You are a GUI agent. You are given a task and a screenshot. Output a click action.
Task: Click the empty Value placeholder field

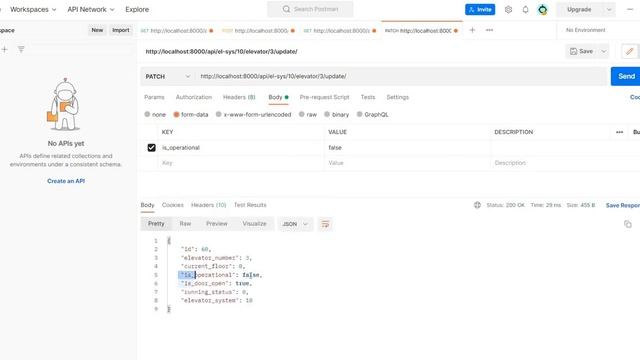click(x=407, y=163)
